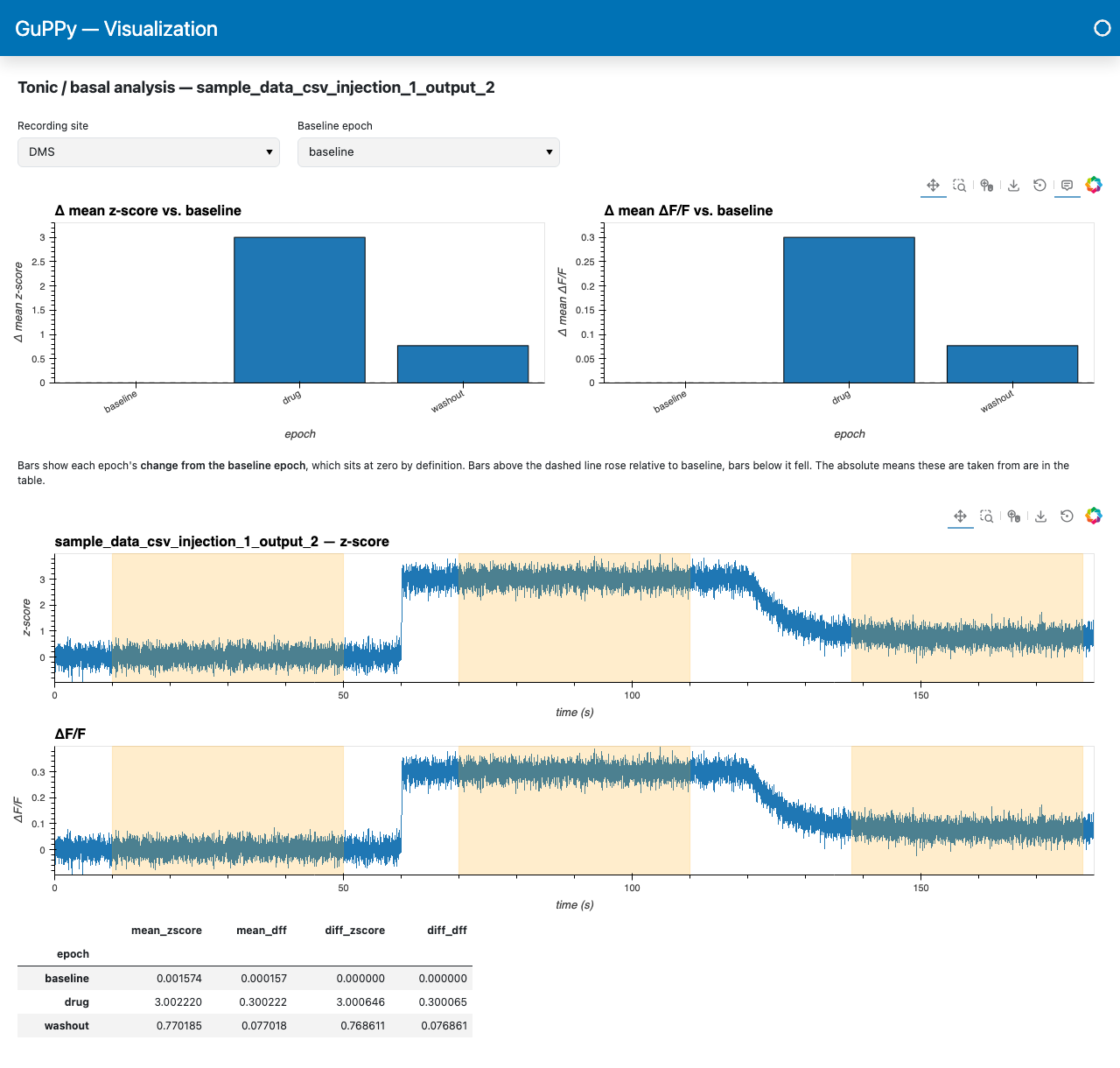1120x1068 pixels.
Task: Click the diff_zscore column header
Action: tap(355, 931)
